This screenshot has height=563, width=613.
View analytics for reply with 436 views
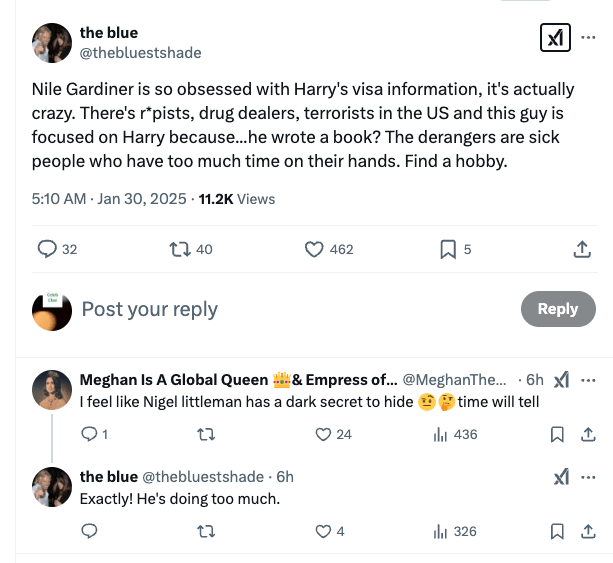tap(440, 435)
